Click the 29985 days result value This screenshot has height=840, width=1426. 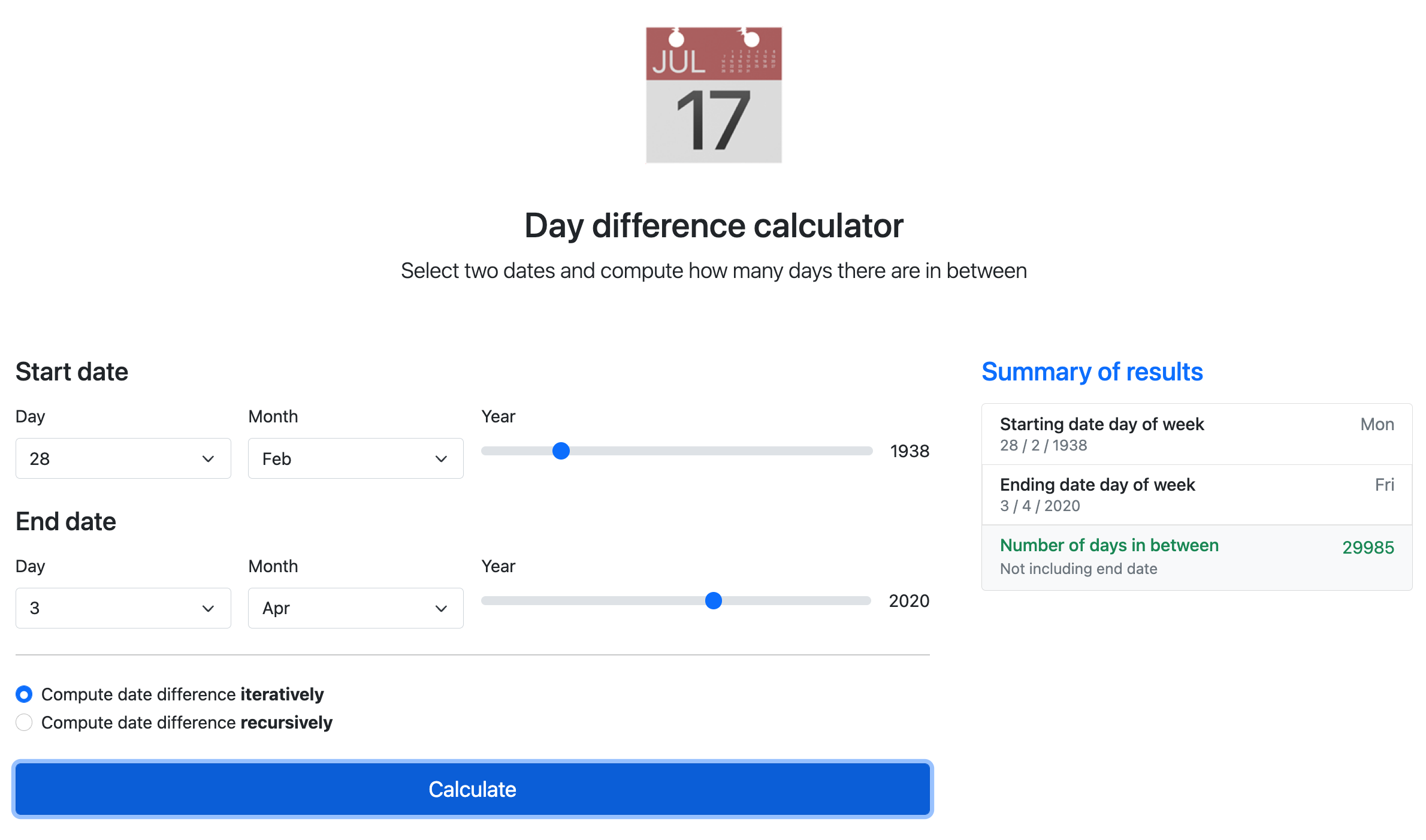(1368, 548)
